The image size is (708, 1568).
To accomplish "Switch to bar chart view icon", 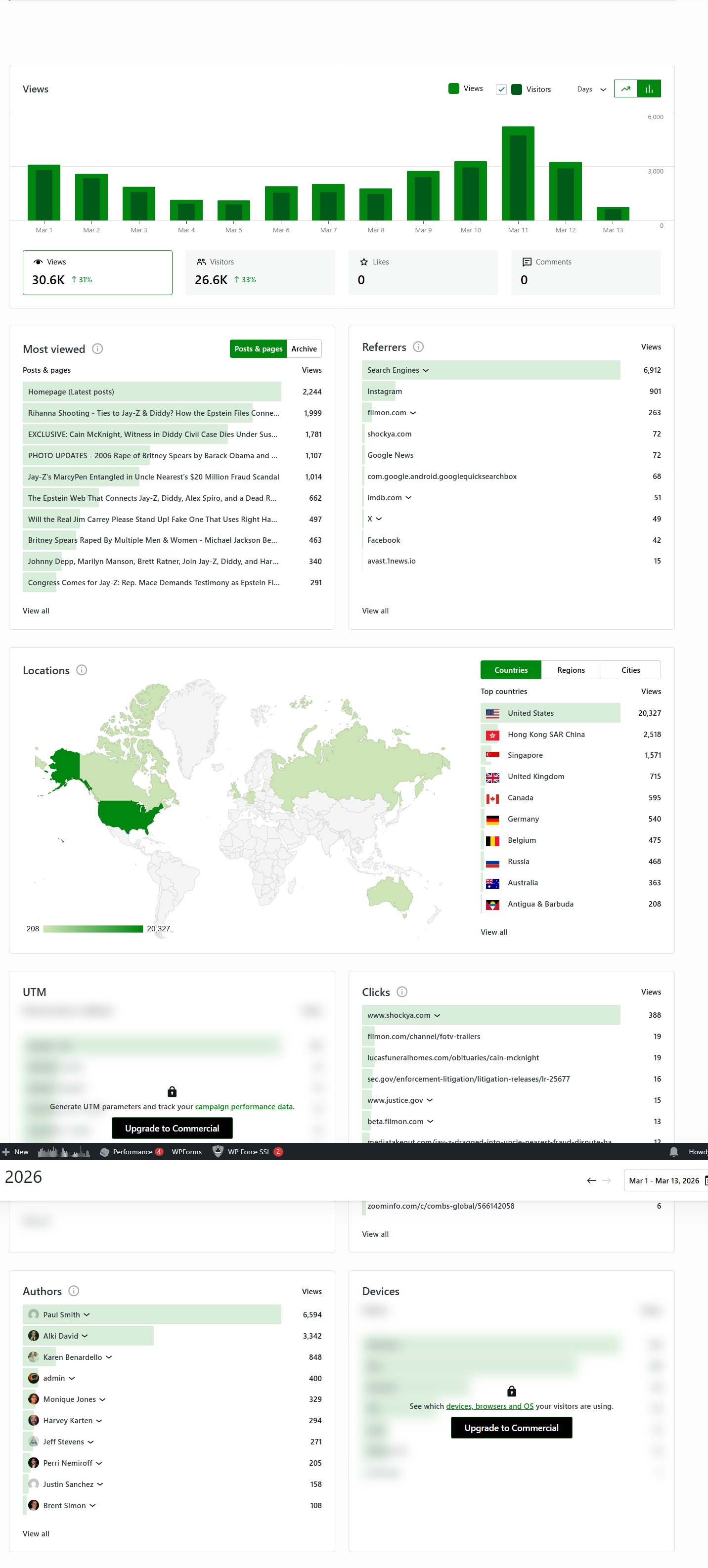I will 649,89.
